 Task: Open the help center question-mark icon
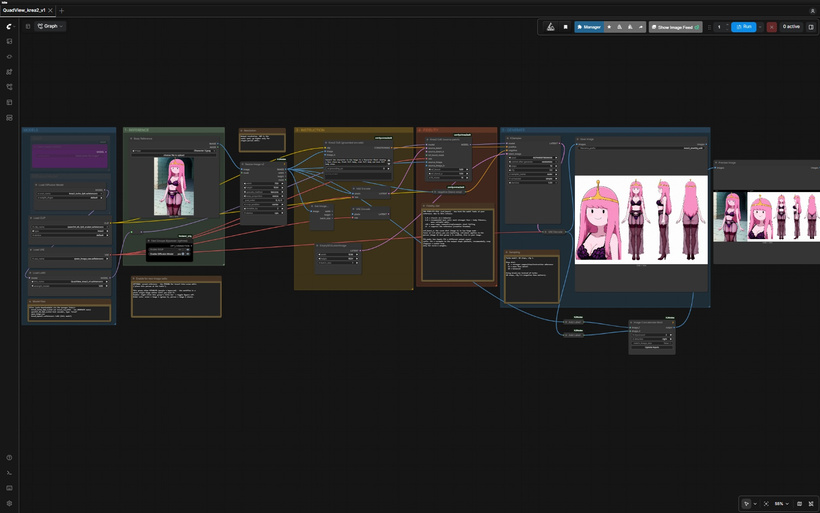[9, 458]
